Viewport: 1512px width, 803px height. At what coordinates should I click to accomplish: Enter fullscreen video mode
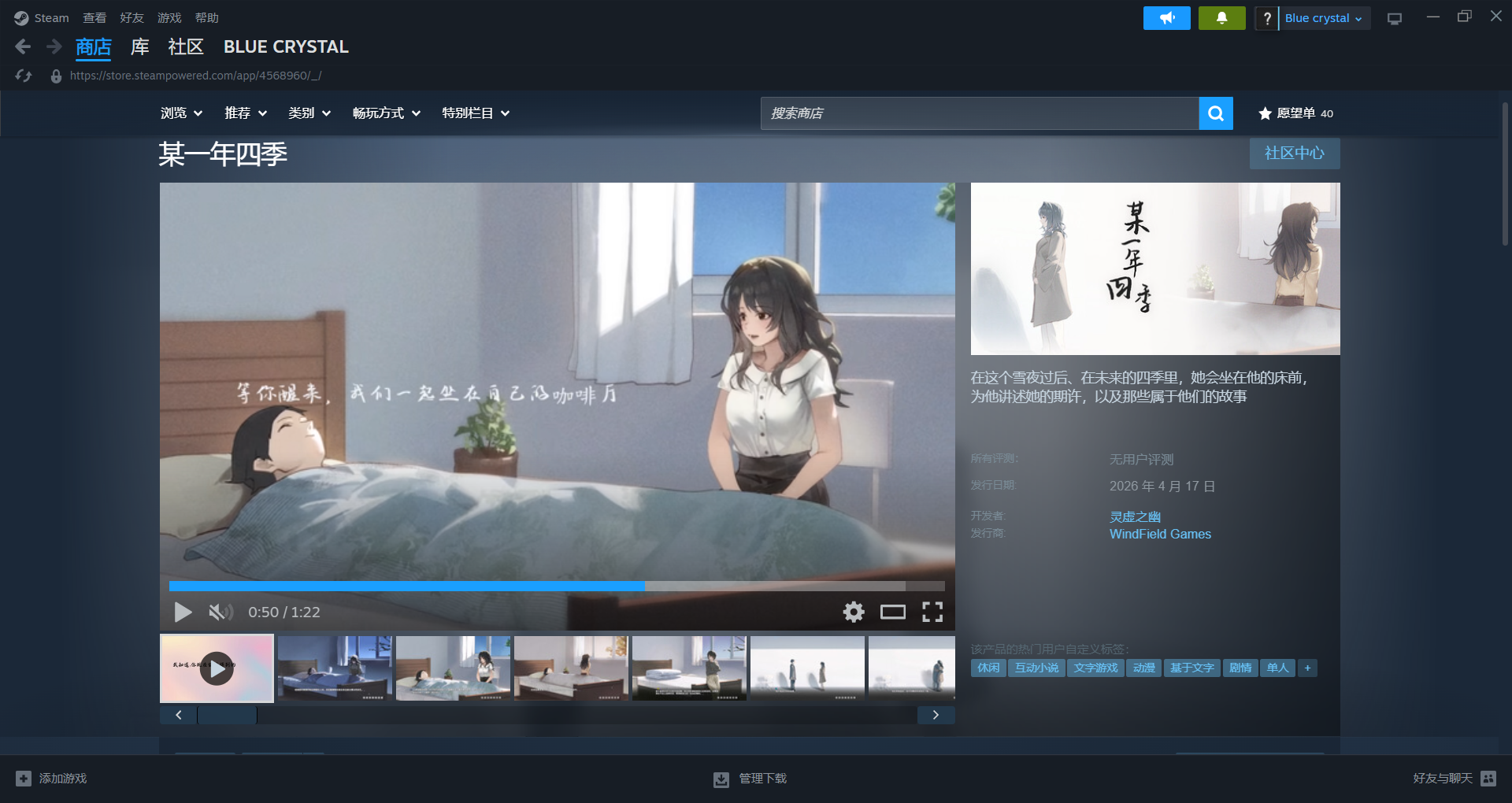pos(932,612)
